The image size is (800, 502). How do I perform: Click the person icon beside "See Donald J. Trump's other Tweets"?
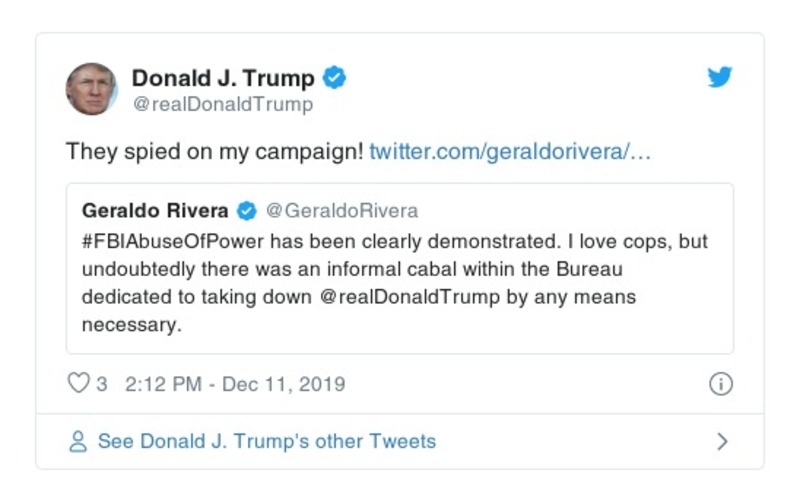[78, 441]
